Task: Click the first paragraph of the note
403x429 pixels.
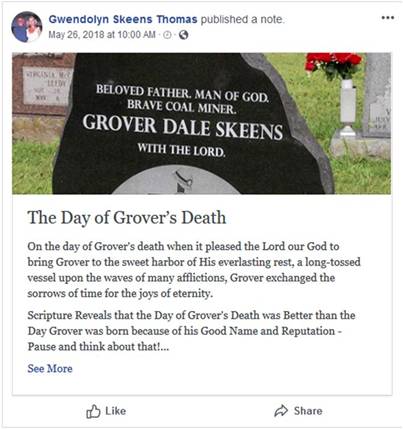Action: pyautogui.click(x=194, y=270)
